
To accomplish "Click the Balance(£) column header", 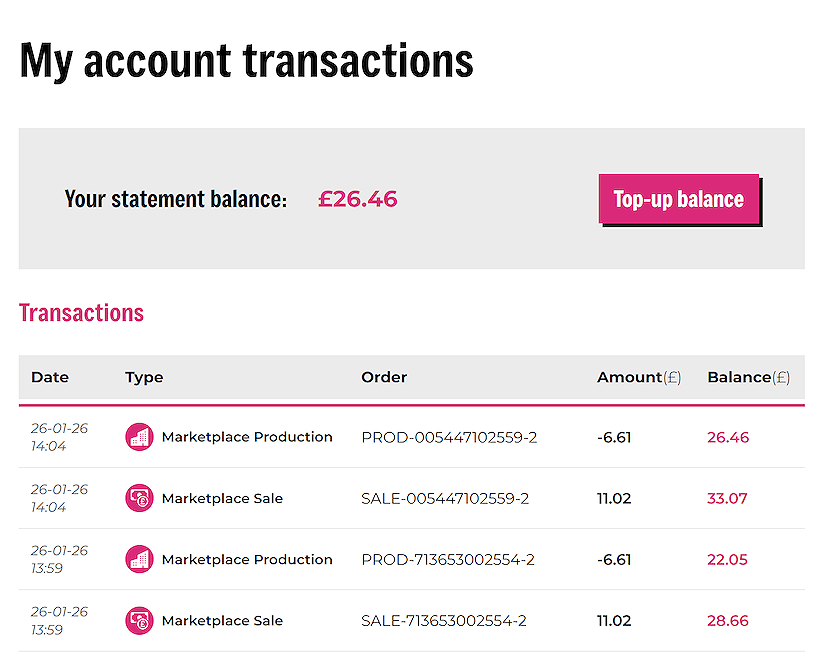I will pyautogui.click(x=748, y=377).
